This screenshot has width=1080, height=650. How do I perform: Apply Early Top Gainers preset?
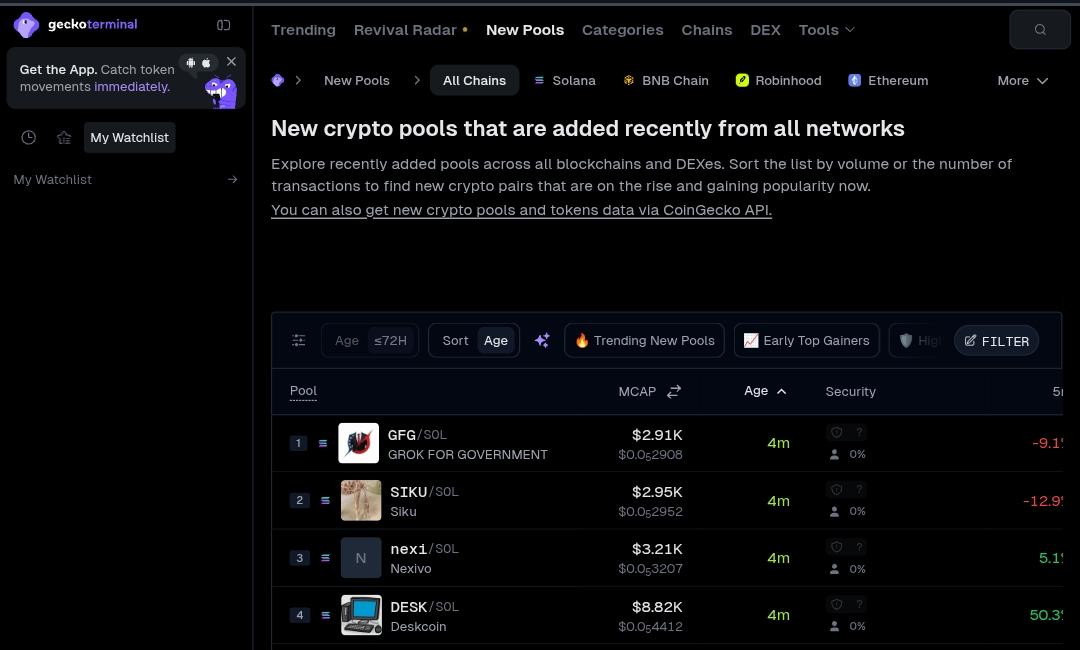807,340
